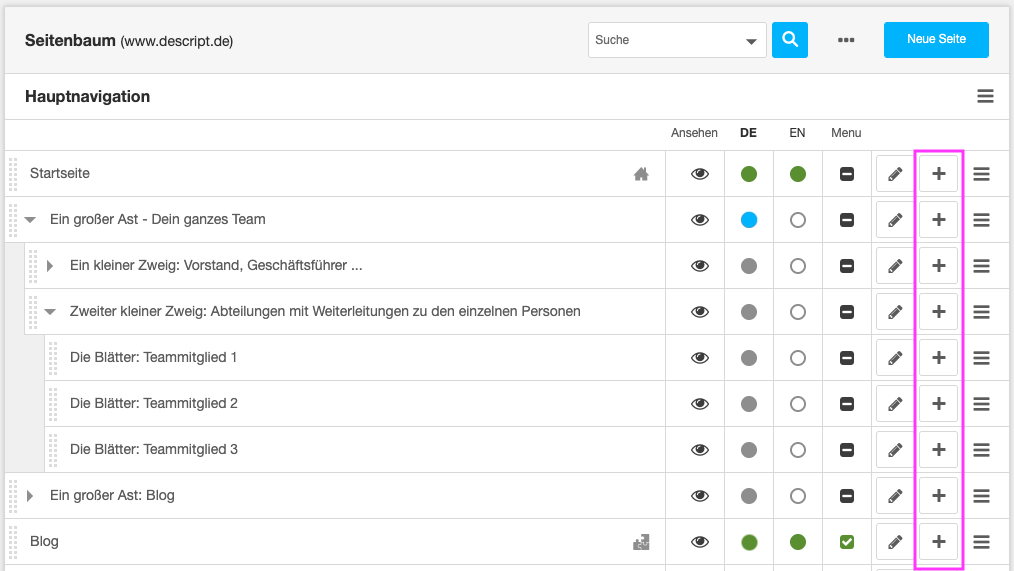Open the Suche dropdown arrow
The height and width of the screenshot is (571, 1014).
(751, 41)
